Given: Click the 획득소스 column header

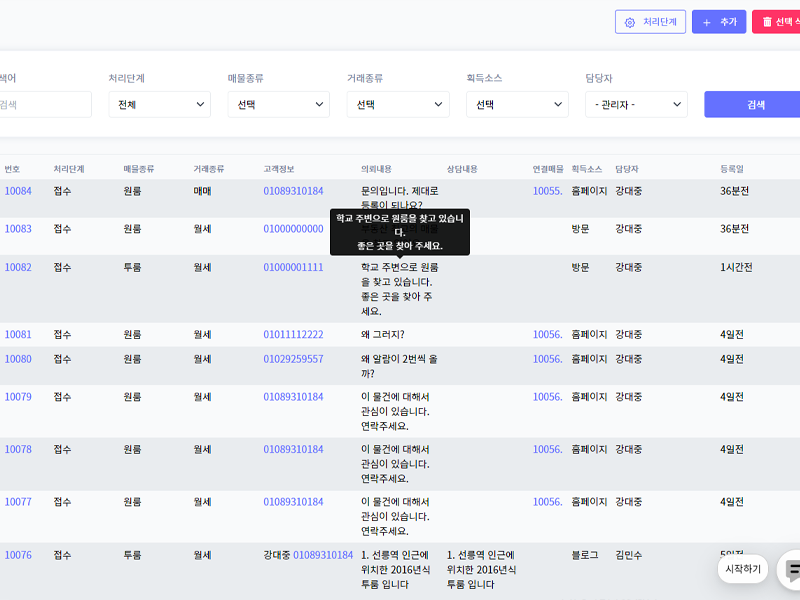Looking at the screenshot, I should tap(587, 169).
